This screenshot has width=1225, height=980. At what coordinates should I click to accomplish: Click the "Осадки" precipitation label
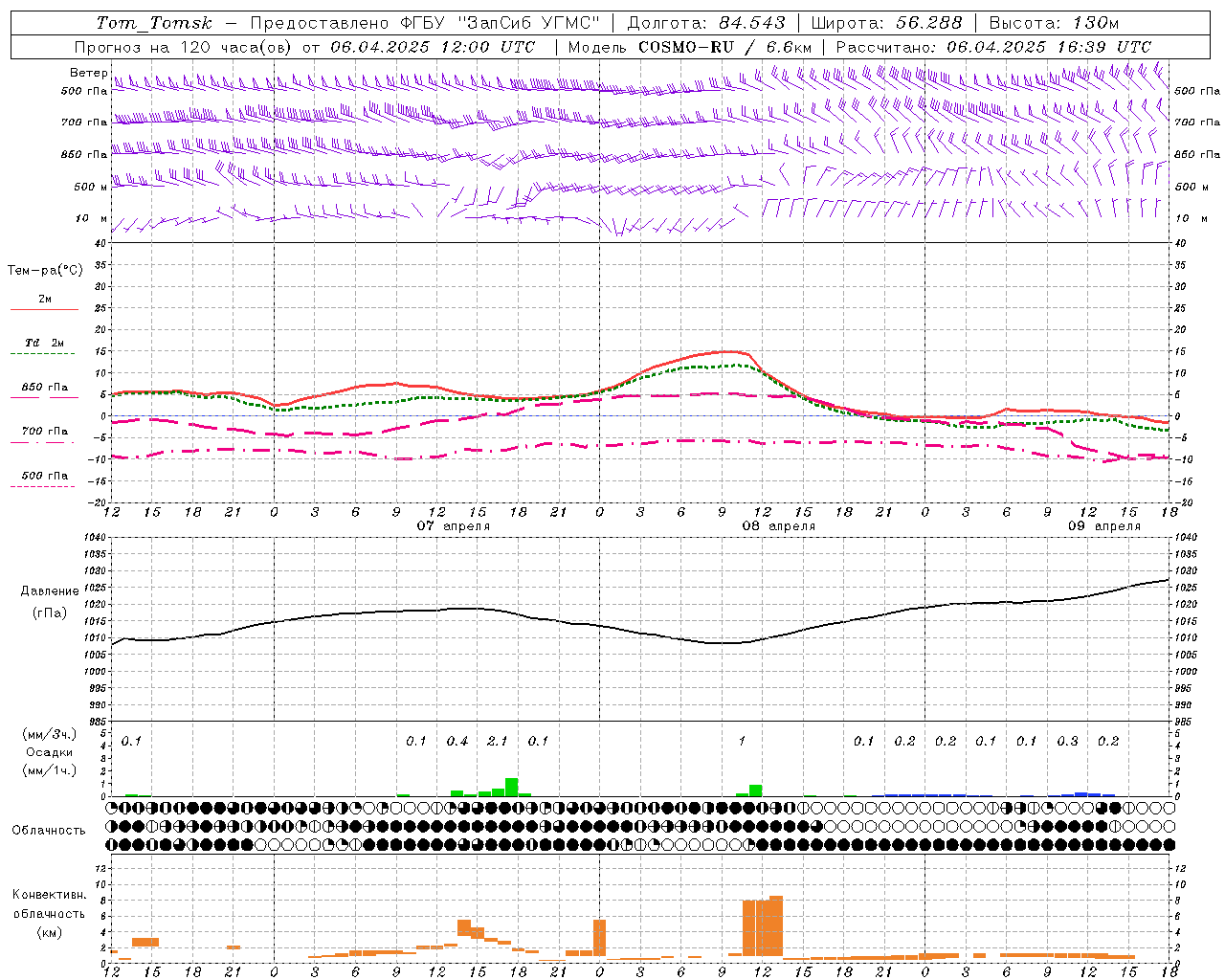click(x=50, y=752)
